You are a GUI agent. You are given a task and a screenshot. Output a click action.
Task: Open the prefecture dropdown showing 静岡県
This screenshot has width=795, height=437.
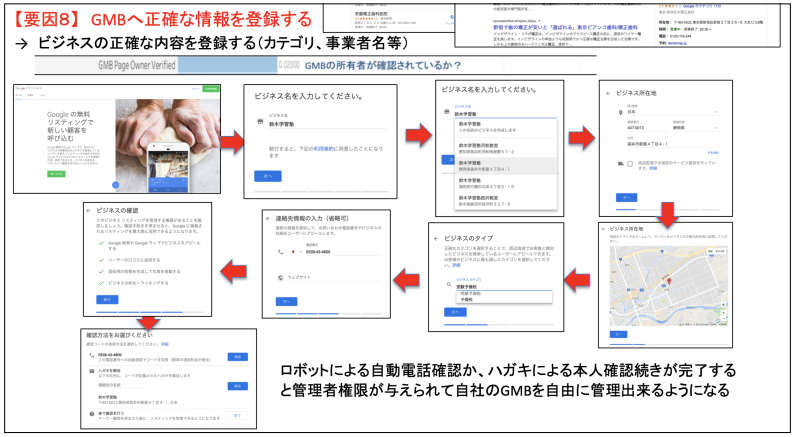point(695,128)
